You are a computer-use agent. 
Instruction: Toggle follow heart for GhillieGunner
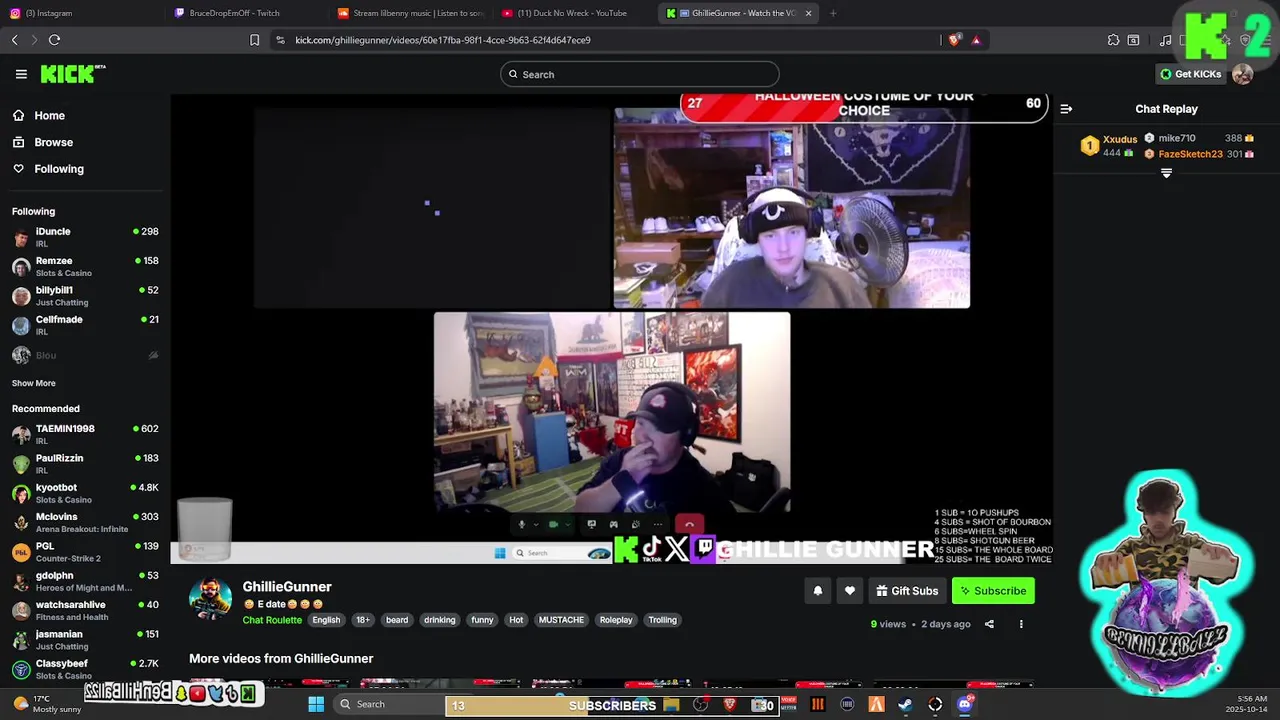click(x=850, y=591)
